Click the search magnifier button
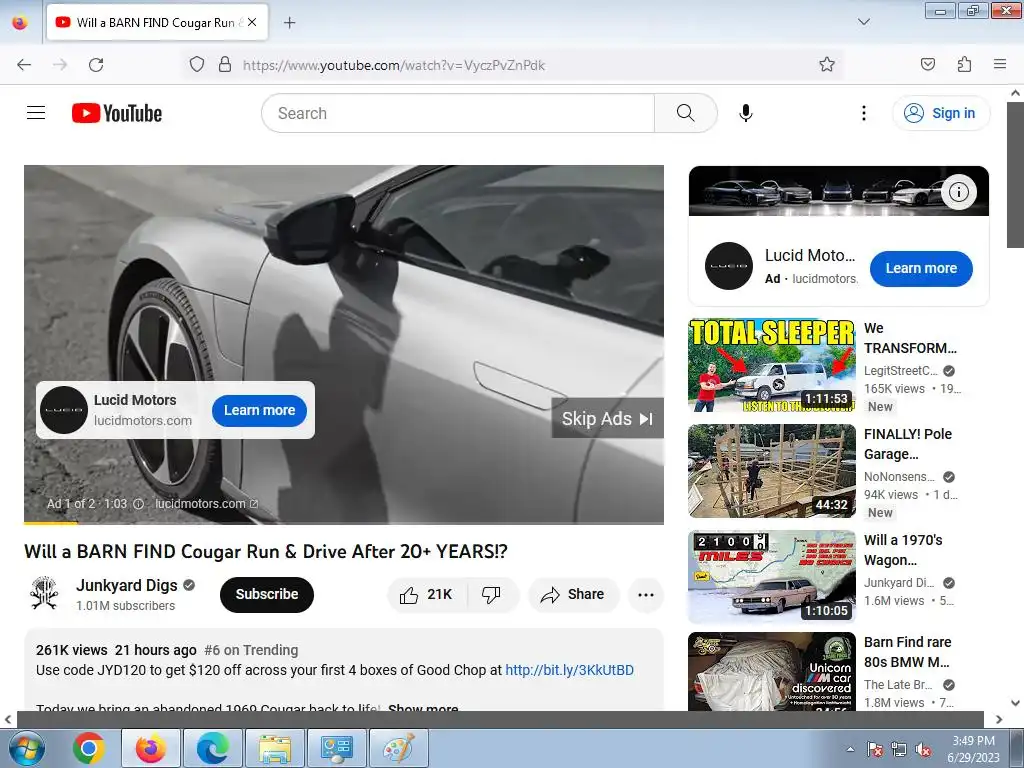Image resolution: width=1024 pixels, height=768 pixels. (x=686, y=113)
